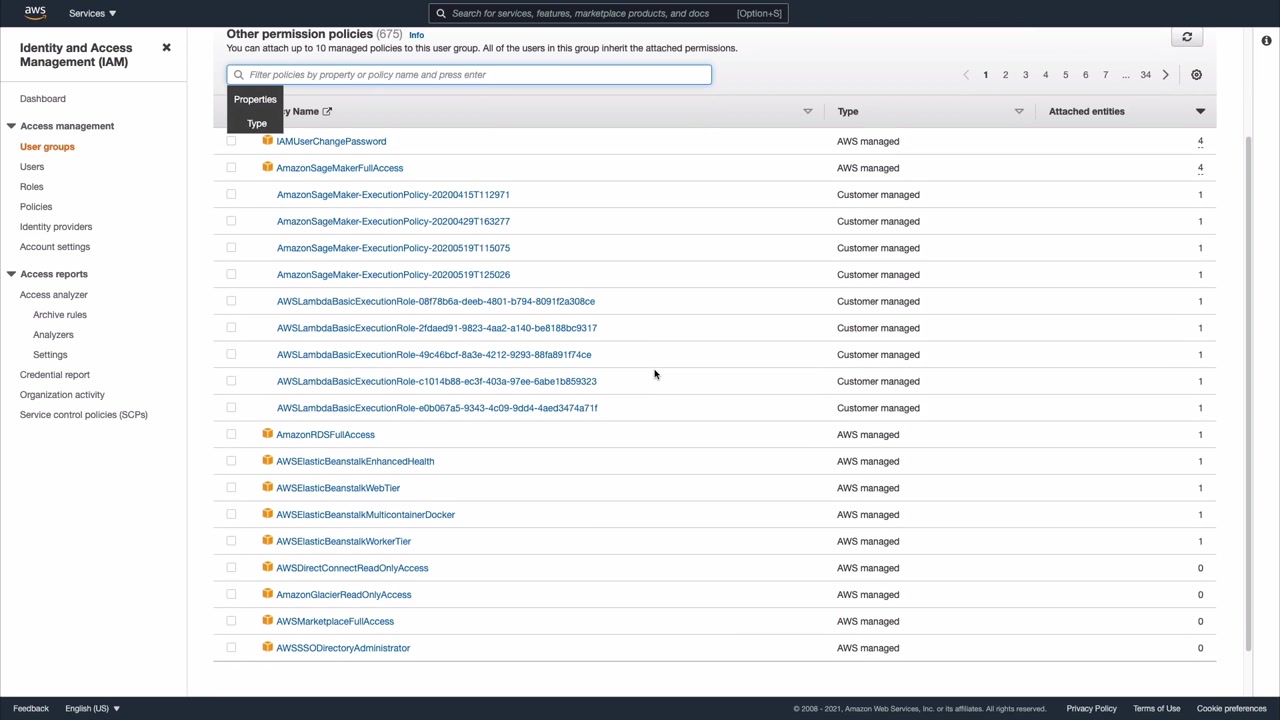The height and width of the screenshot is (720, 1280).
Task: Select checkbox for AWSMarketplaceFullAccess policy
Action: [x=231, y=621]
